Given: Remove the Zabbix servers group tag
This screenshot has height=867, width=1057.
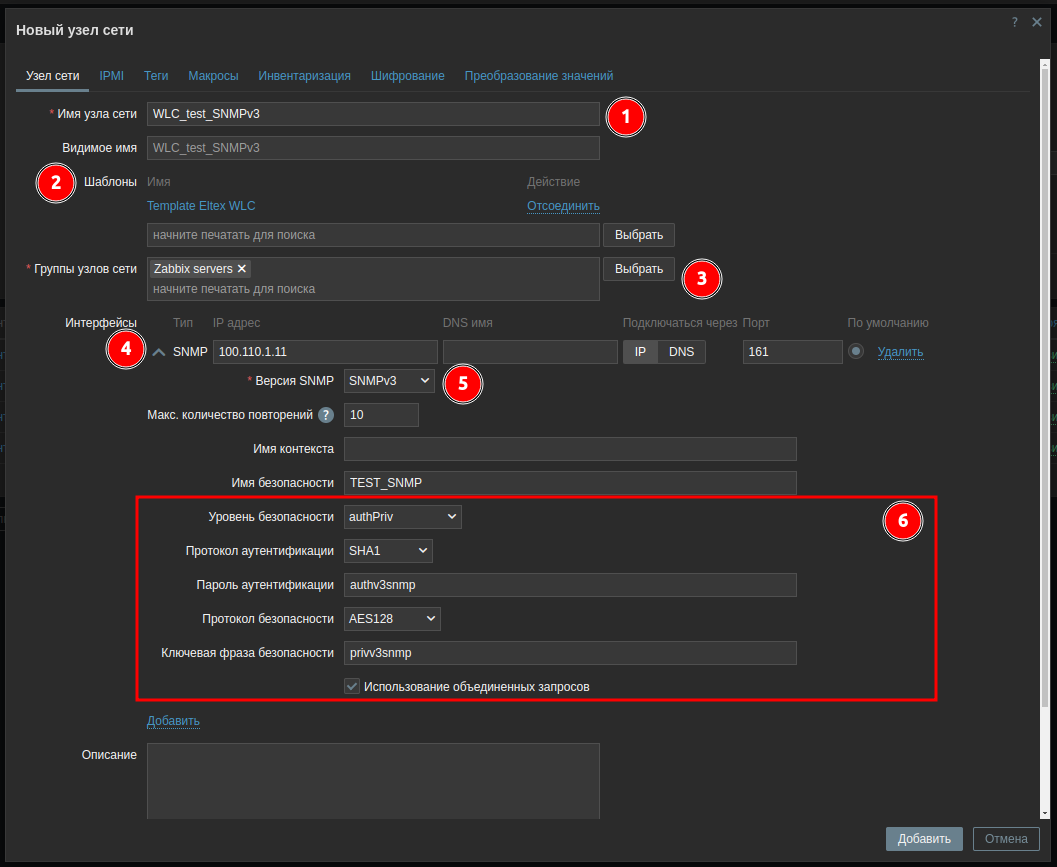Looking at the screenshot, I should (x=242, y=269).
